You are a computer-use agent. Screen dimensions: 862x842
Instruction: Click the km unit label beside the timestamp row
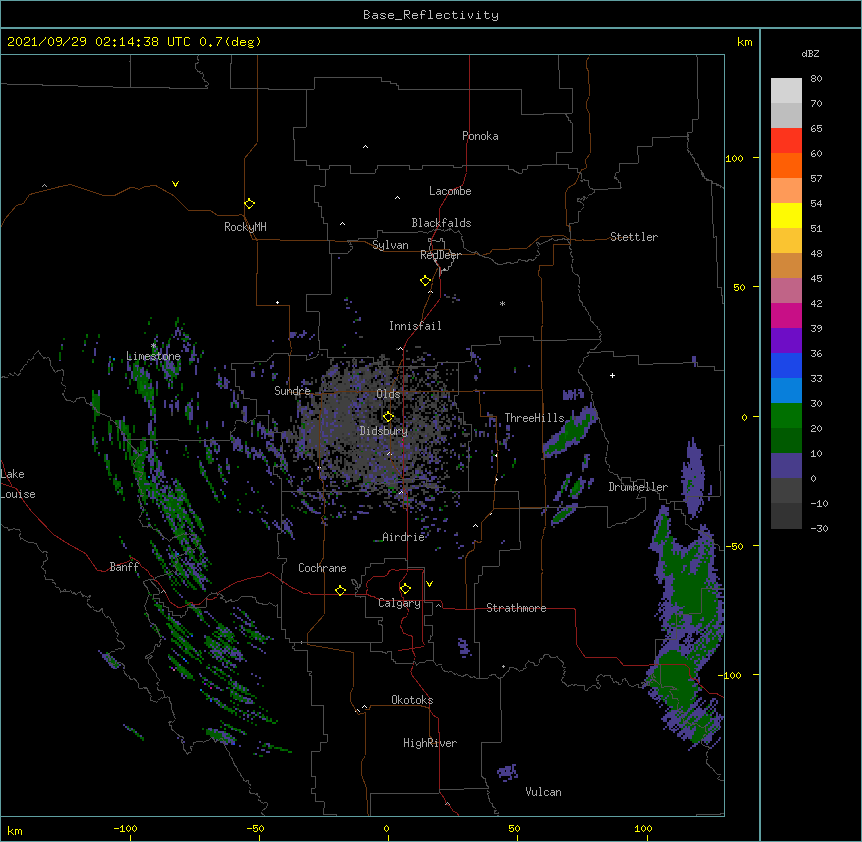click(x=744, y=42)
